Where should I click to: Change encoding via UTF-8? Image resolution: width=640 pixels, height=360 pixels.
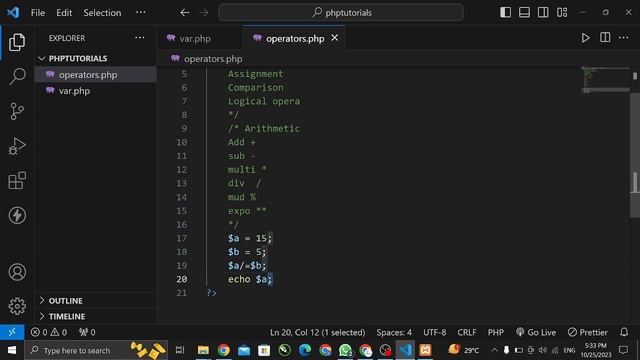click(x=434, y=332)
